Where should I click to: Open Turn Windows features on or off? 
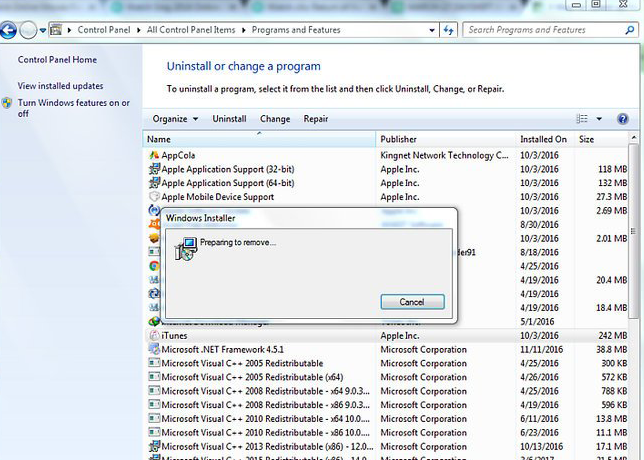click(x=74, y=108)
